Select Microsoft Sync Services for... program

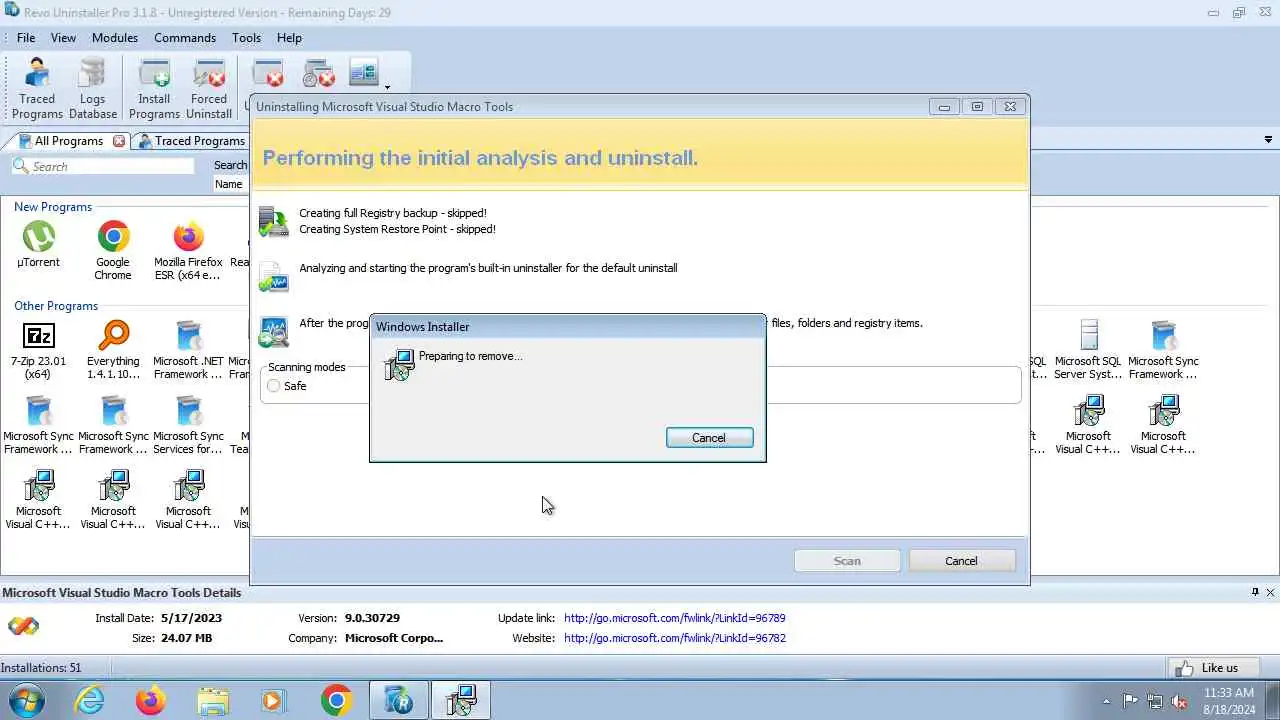click(188, 425)
